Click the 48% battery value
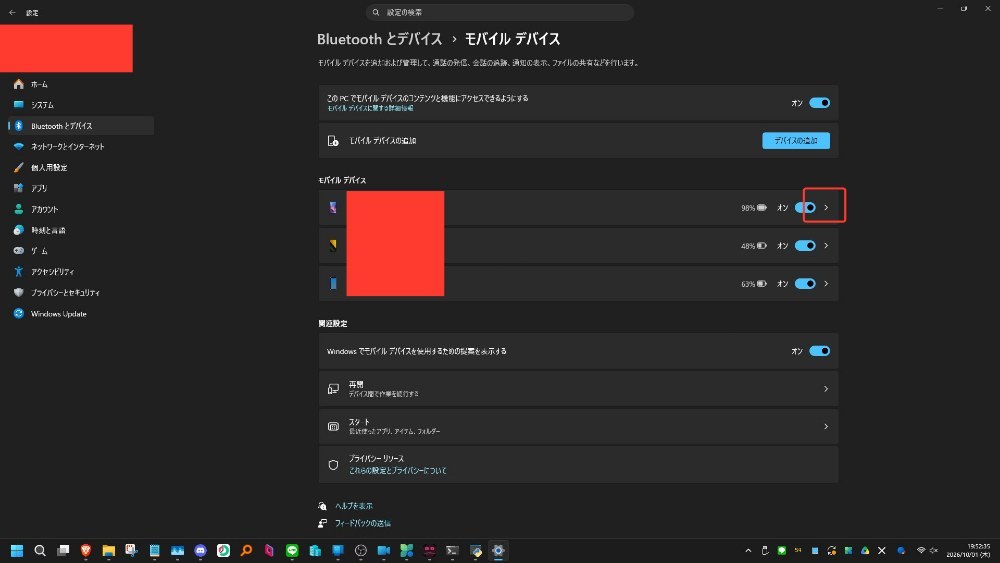Screen dimensions: 1000x563 (747, 246)
